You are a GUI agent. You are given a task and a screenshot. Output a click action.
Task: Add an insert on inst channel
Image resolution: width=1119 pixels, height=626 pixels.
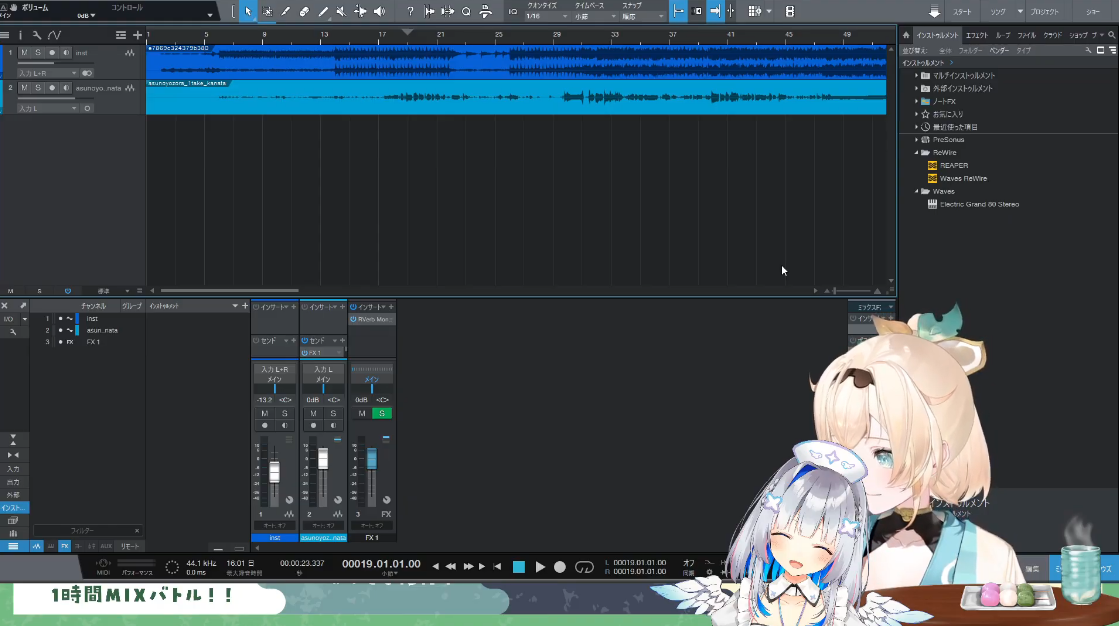coord(293,307)
